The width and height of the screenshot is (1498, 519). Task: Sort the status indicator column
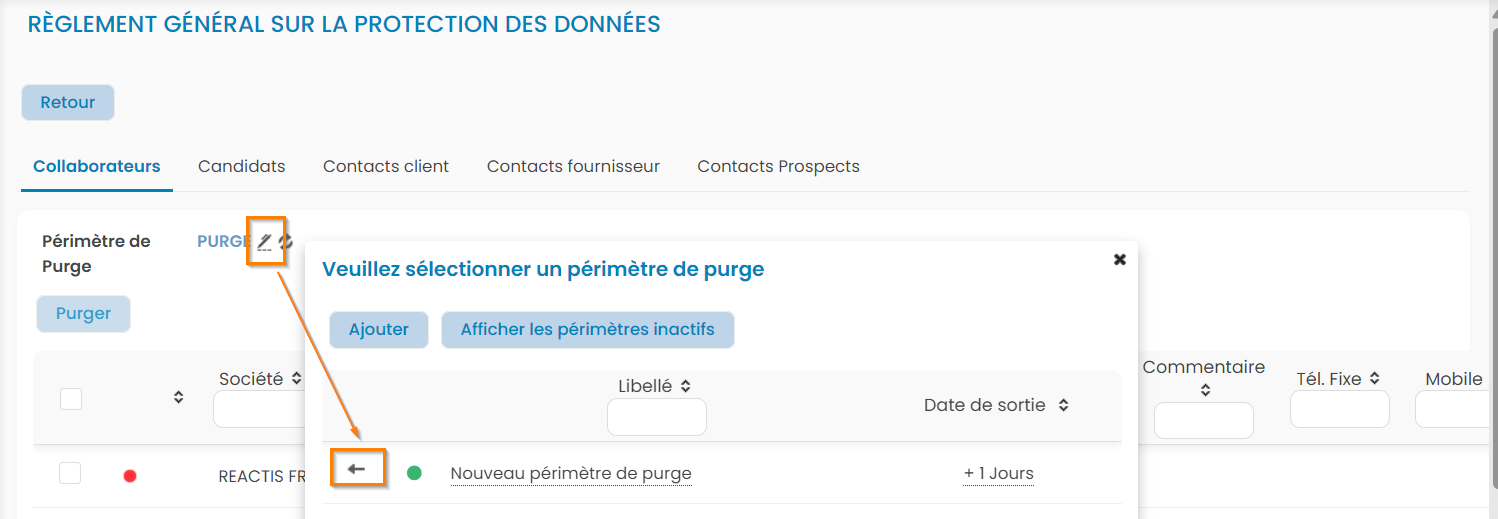point(178,397)
